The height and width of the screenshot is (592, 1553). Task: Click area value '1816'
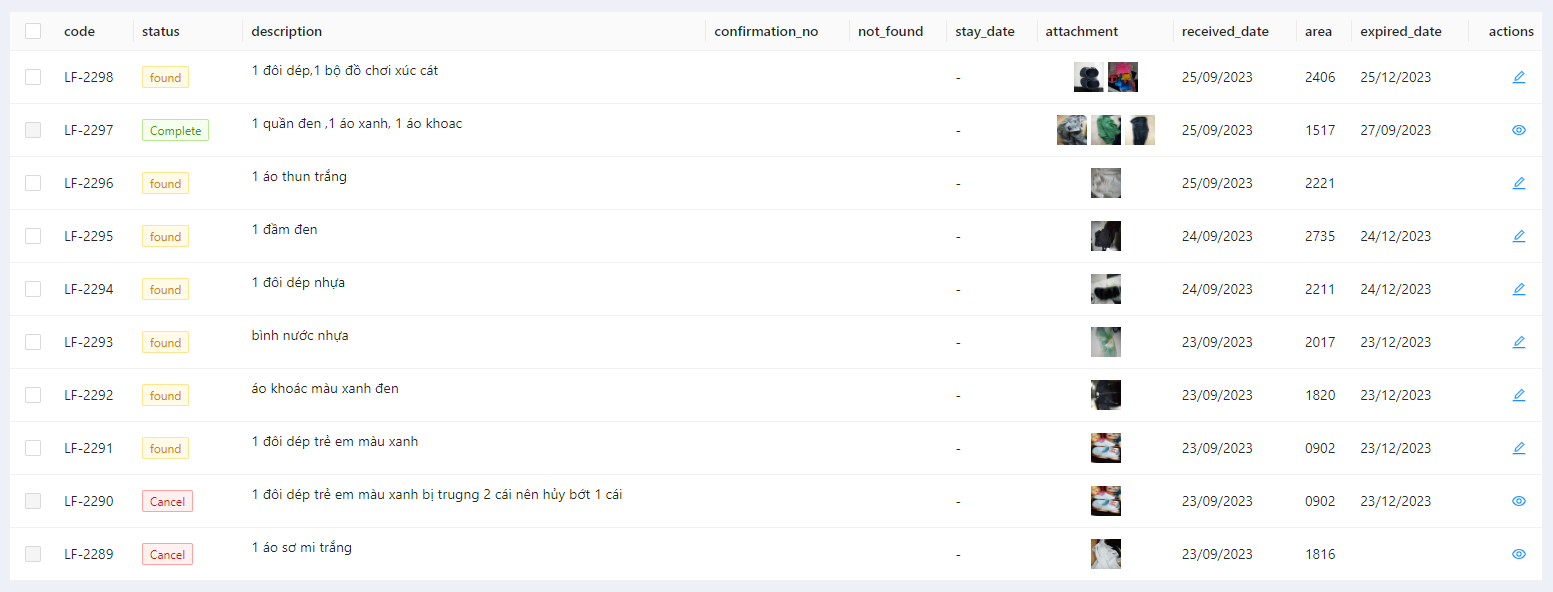[x=1320, y=554]
